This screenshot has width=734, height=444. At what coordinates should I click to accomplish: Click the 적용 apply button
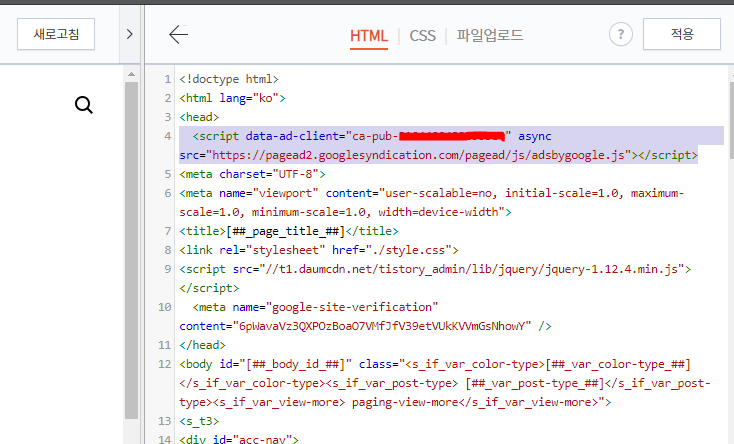click(x=682, y=34)
